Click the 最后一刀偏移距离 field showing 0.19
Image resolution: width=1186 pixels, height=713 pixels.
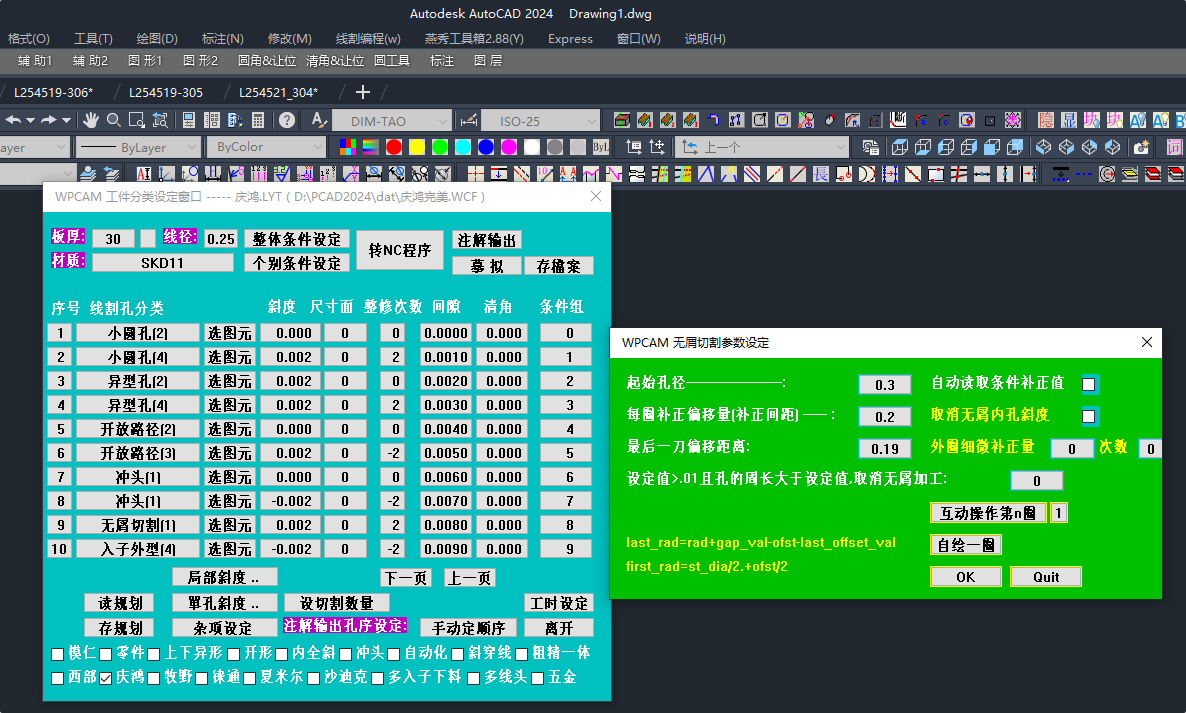884,448
